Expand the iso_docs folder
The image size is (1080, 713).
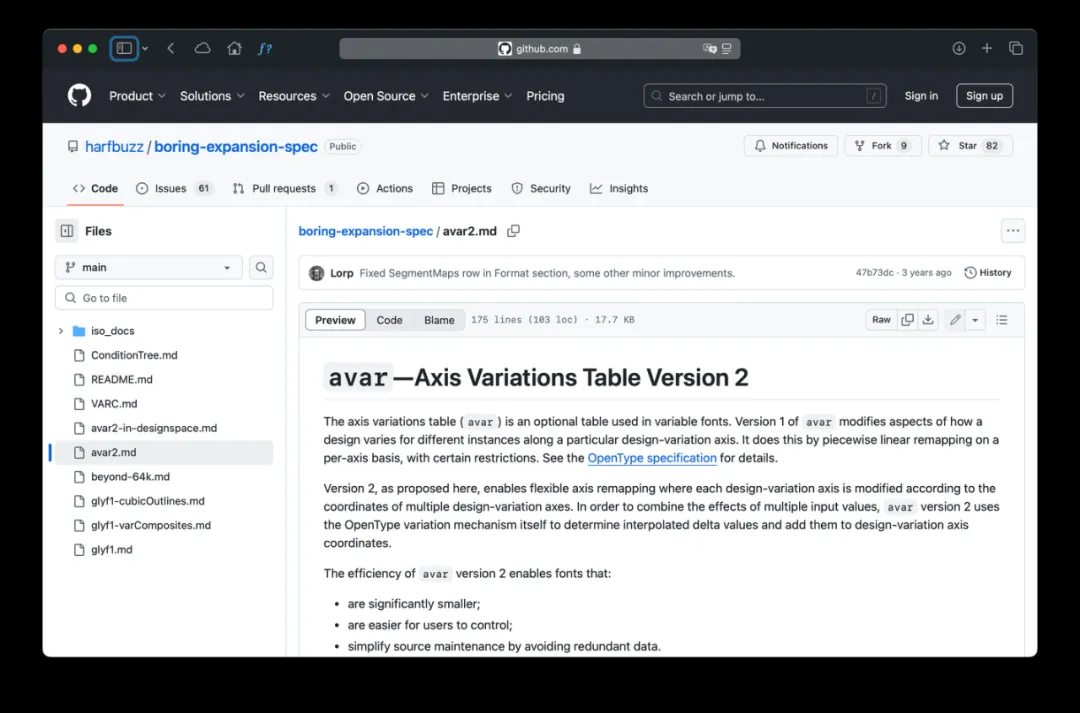61,331
